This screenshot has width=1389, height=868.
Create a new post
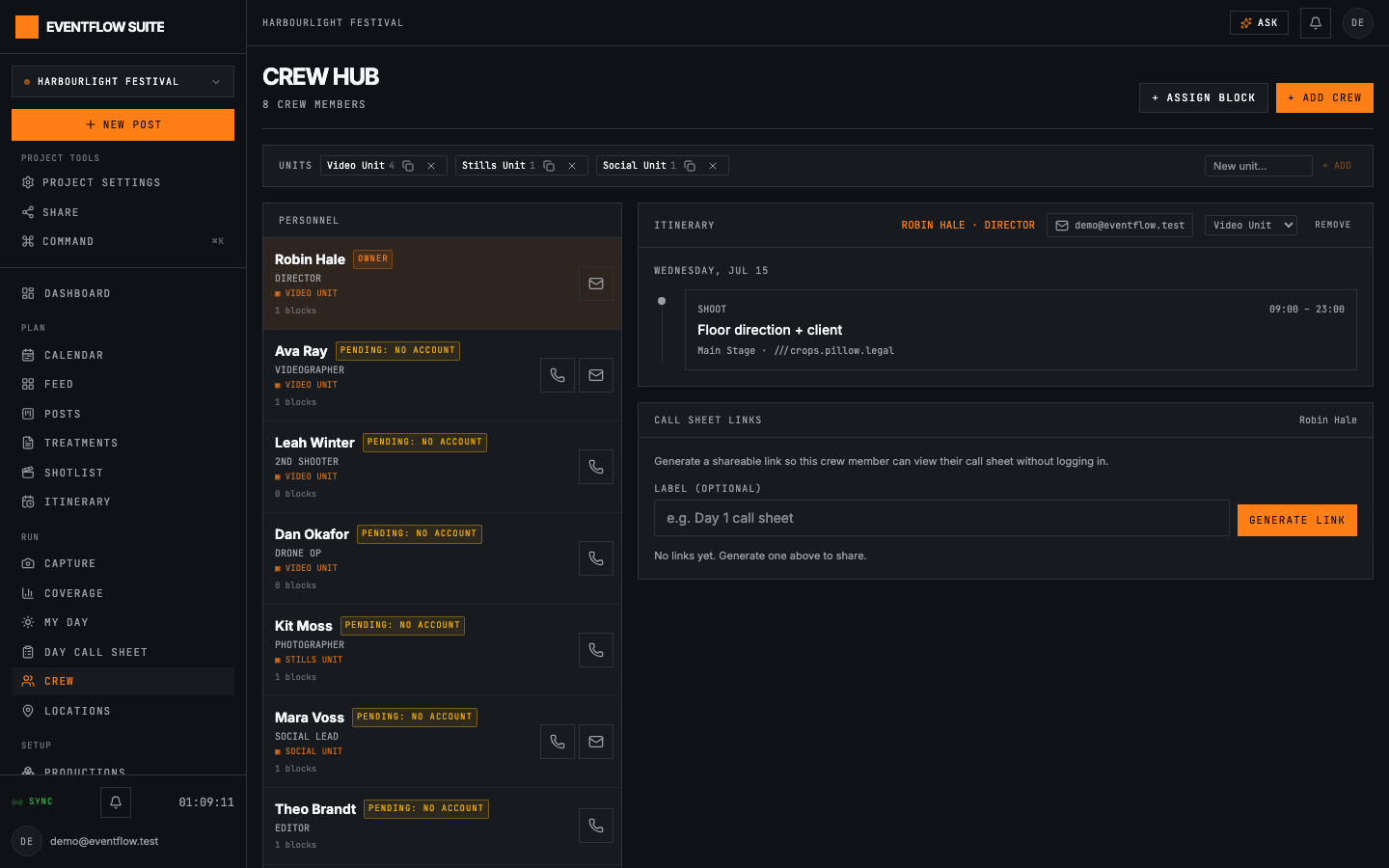coord(123,125)
